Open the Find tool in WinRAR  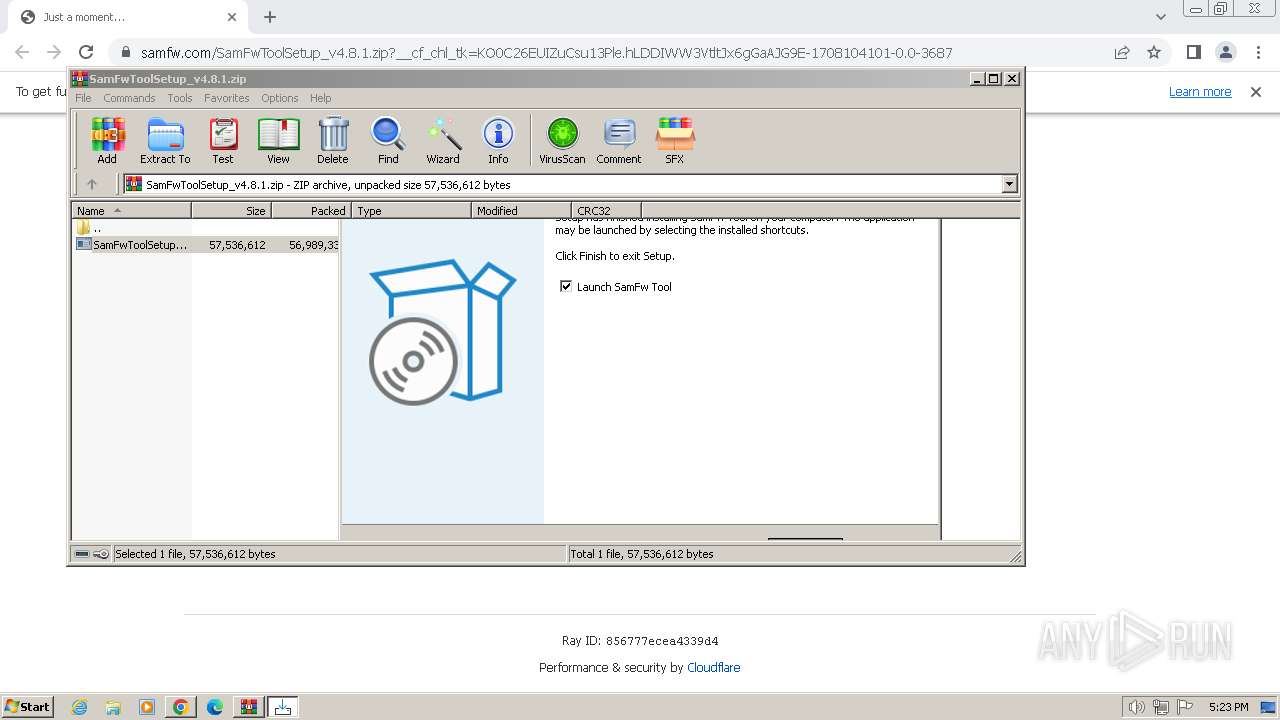coord(388,140)
